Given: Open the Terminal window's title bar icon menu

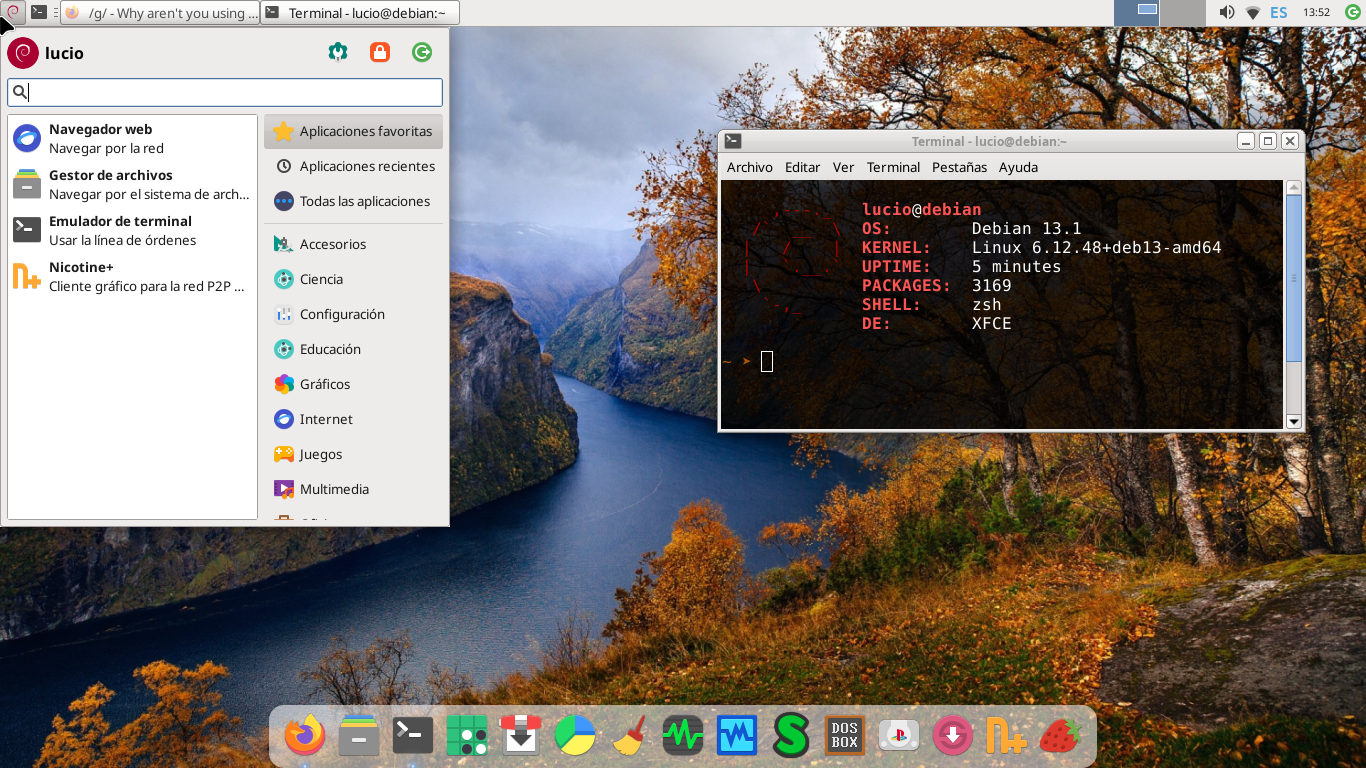Looking at the screenshot, I should coord(733,141).
